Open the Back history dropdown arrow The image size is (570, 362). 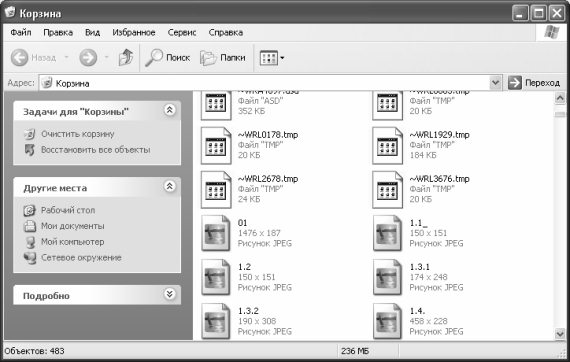click(67, 57)
